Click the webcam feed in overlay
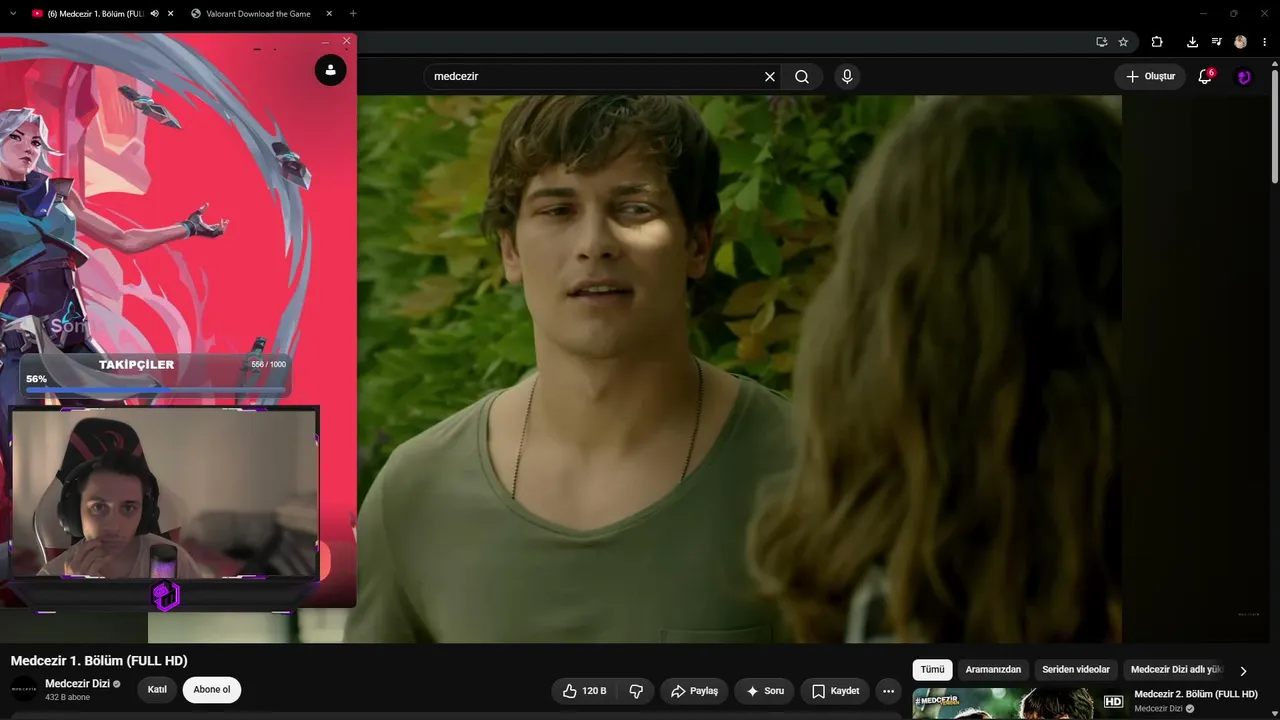The image size is (1280, 720). [x=165, y=493]
